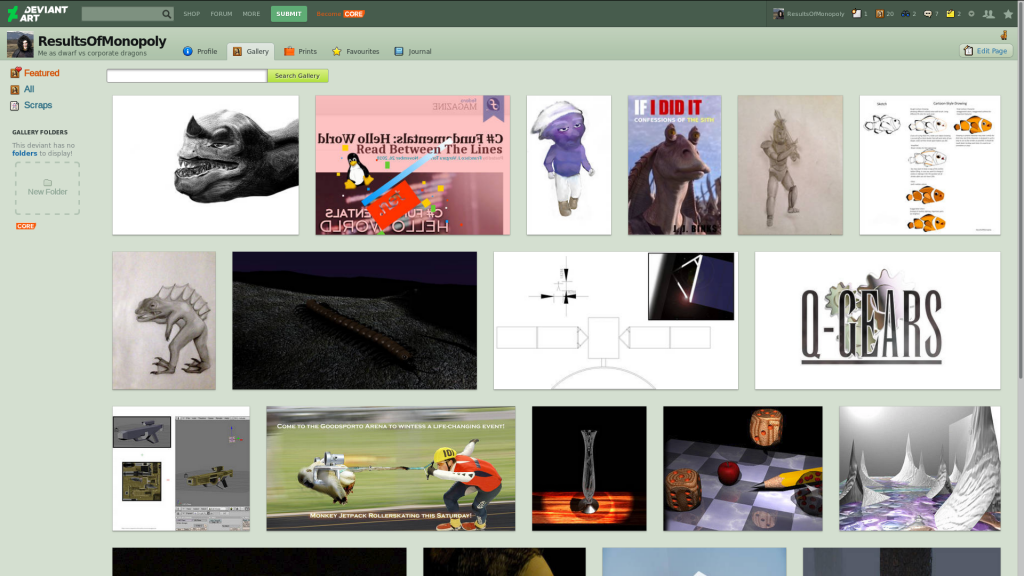Expand the round dropdown arrow beside notifications
Viewport: 1024px width, 576px height.
click(x=970, y=14)
